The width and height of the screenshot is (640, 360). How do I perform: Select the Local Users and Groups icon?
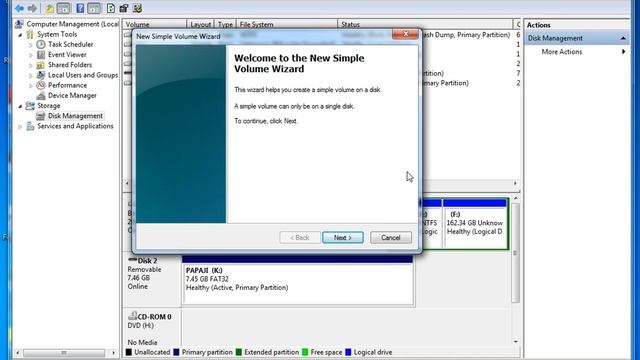pos(41,75)
